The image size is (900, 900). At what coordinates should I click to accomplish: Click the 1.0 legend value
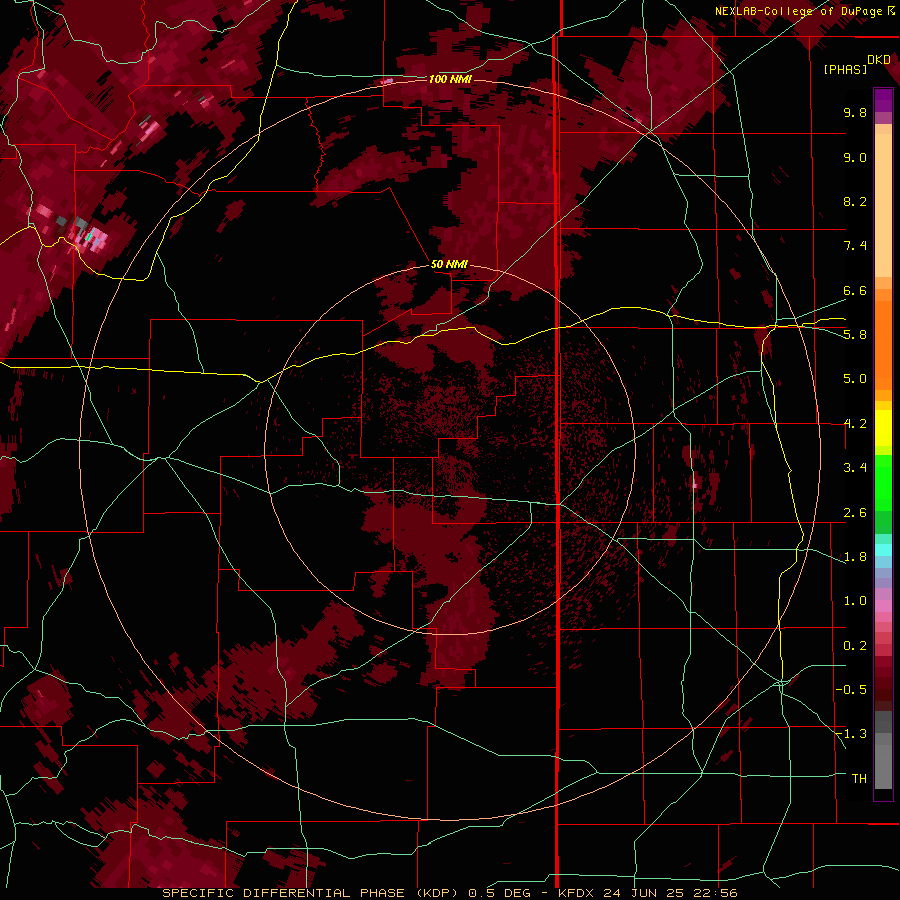855,601
